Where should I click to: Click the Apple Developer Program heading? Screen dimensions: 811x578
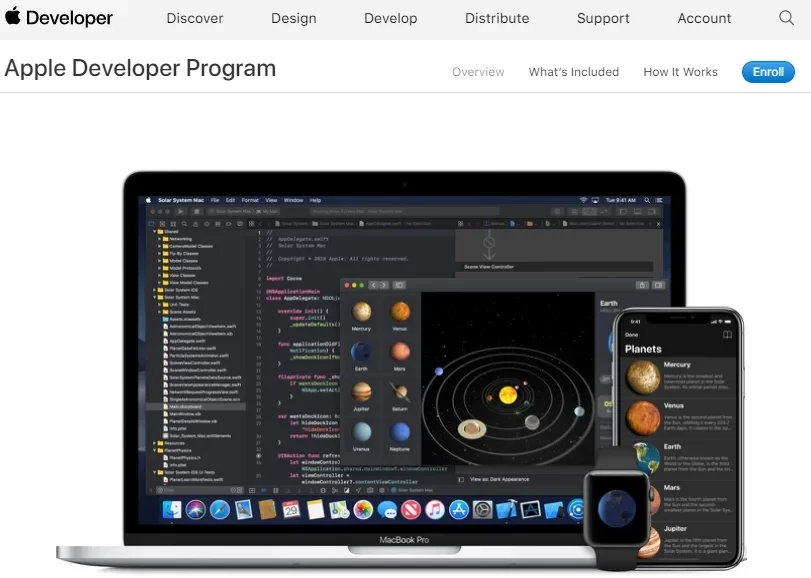pos(140,69)
